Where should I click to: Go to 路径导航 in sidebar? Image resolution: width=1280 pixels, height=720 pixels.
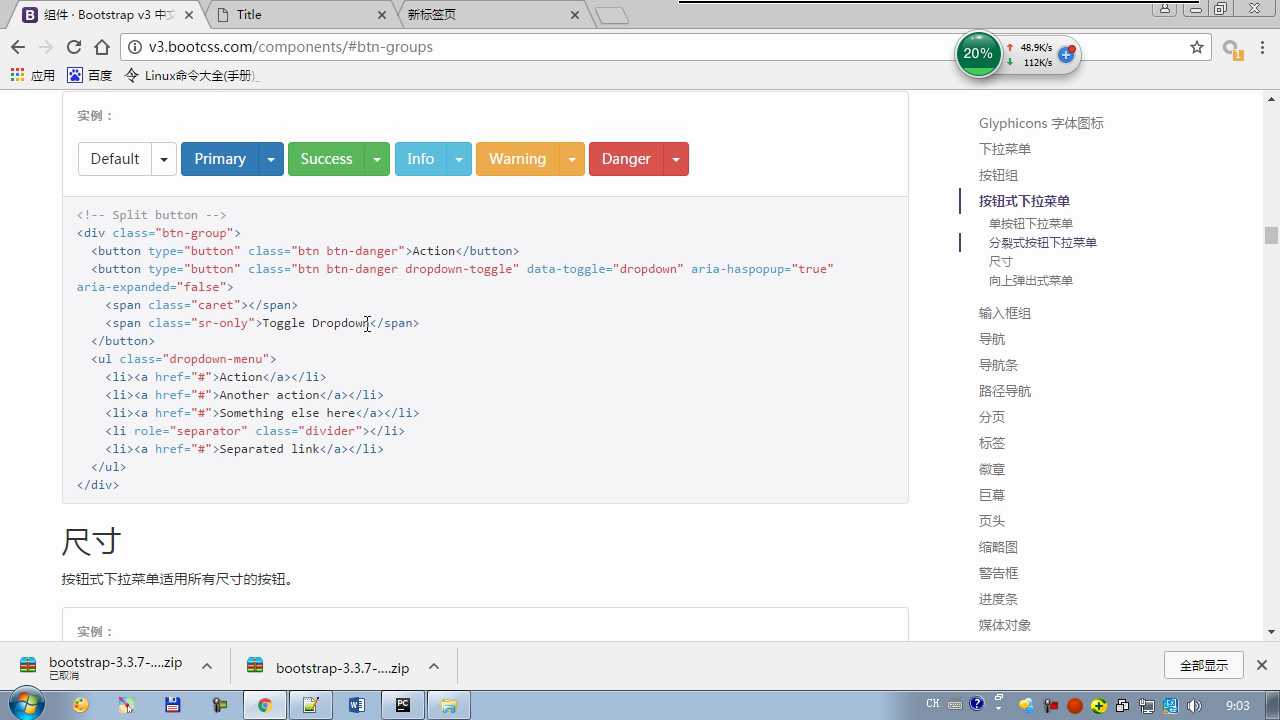tap(1005, 391)
